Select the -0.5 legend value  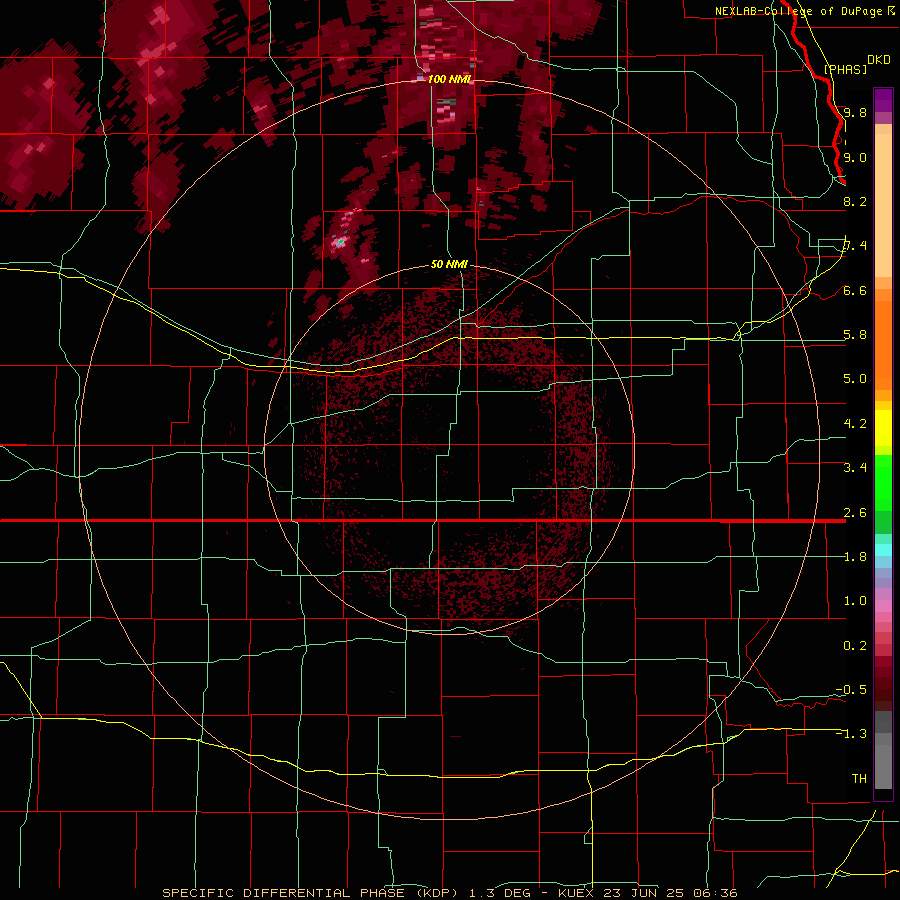[x=851, y=690]
